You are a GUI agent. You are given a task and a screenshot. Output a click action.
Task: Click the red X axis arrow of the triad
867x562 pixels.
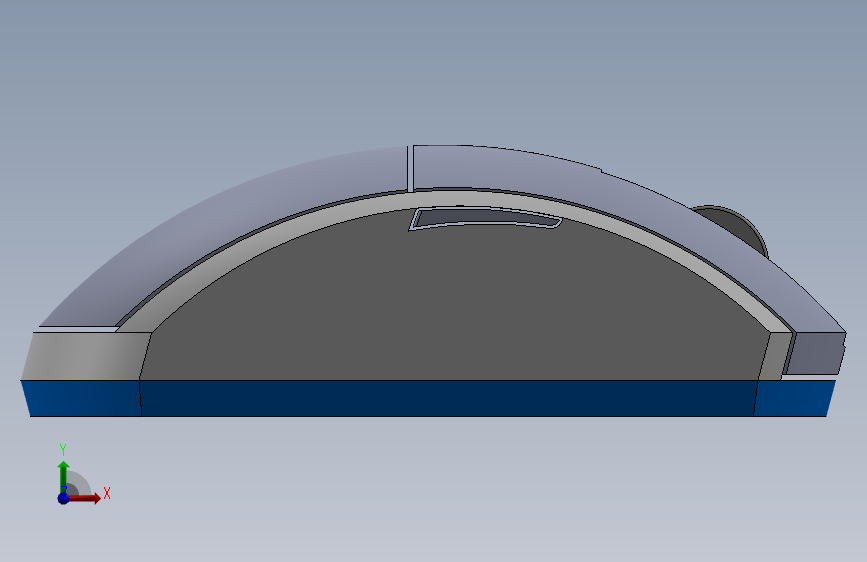[85, 498]
